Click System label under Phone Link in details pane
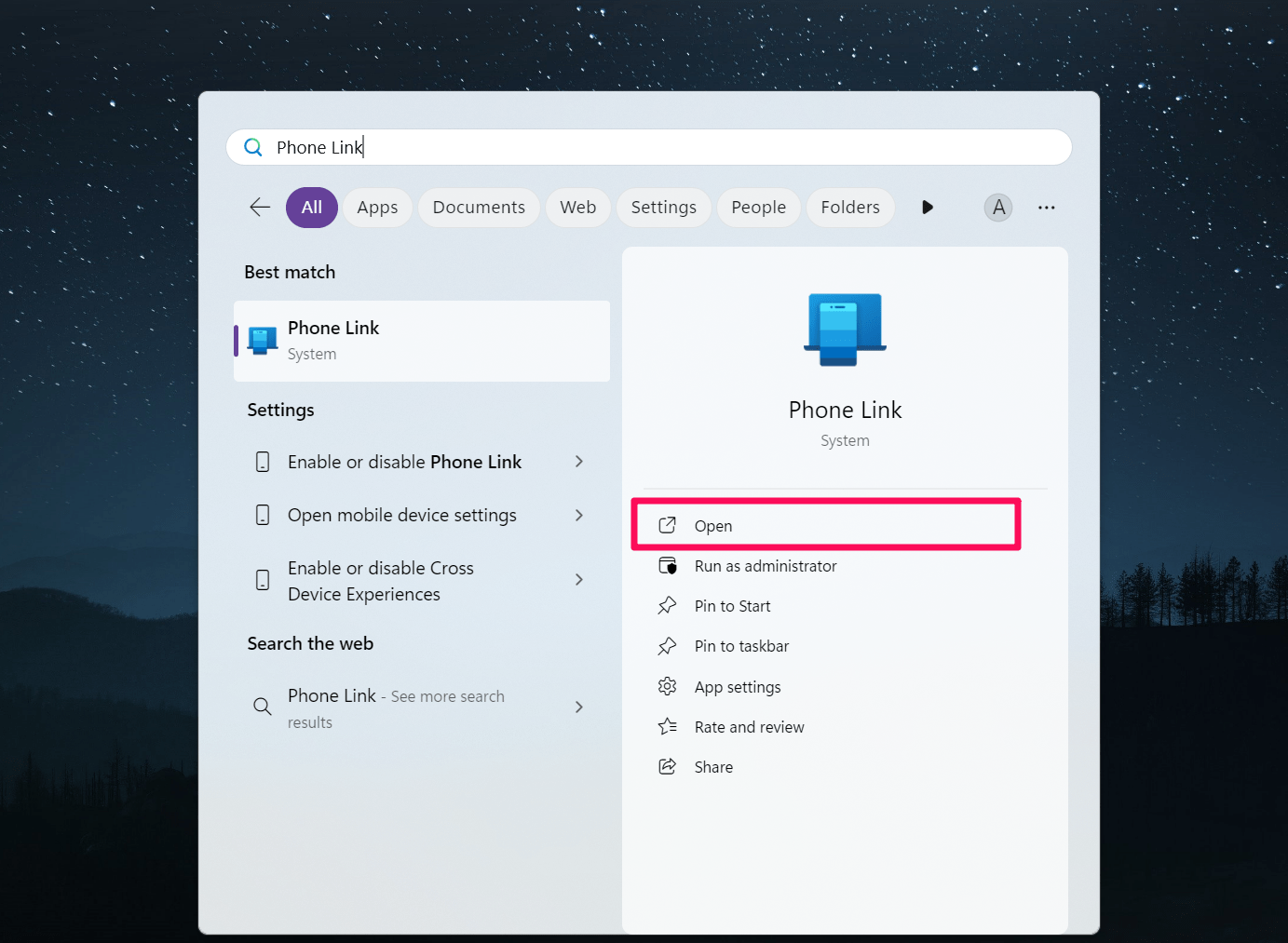Screen dimensions: 1288x943 tap(845, 440)
